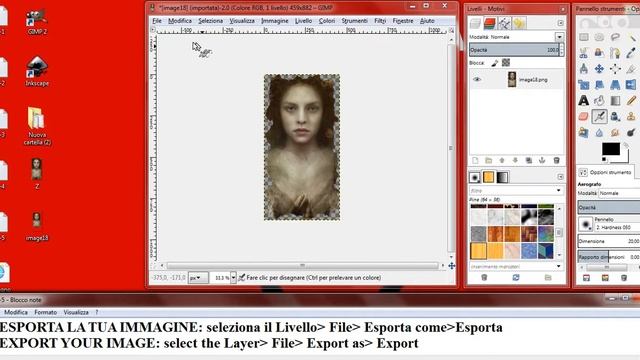The image size is (640, 360).
Task: Select the Text tool
Action: 584,100
